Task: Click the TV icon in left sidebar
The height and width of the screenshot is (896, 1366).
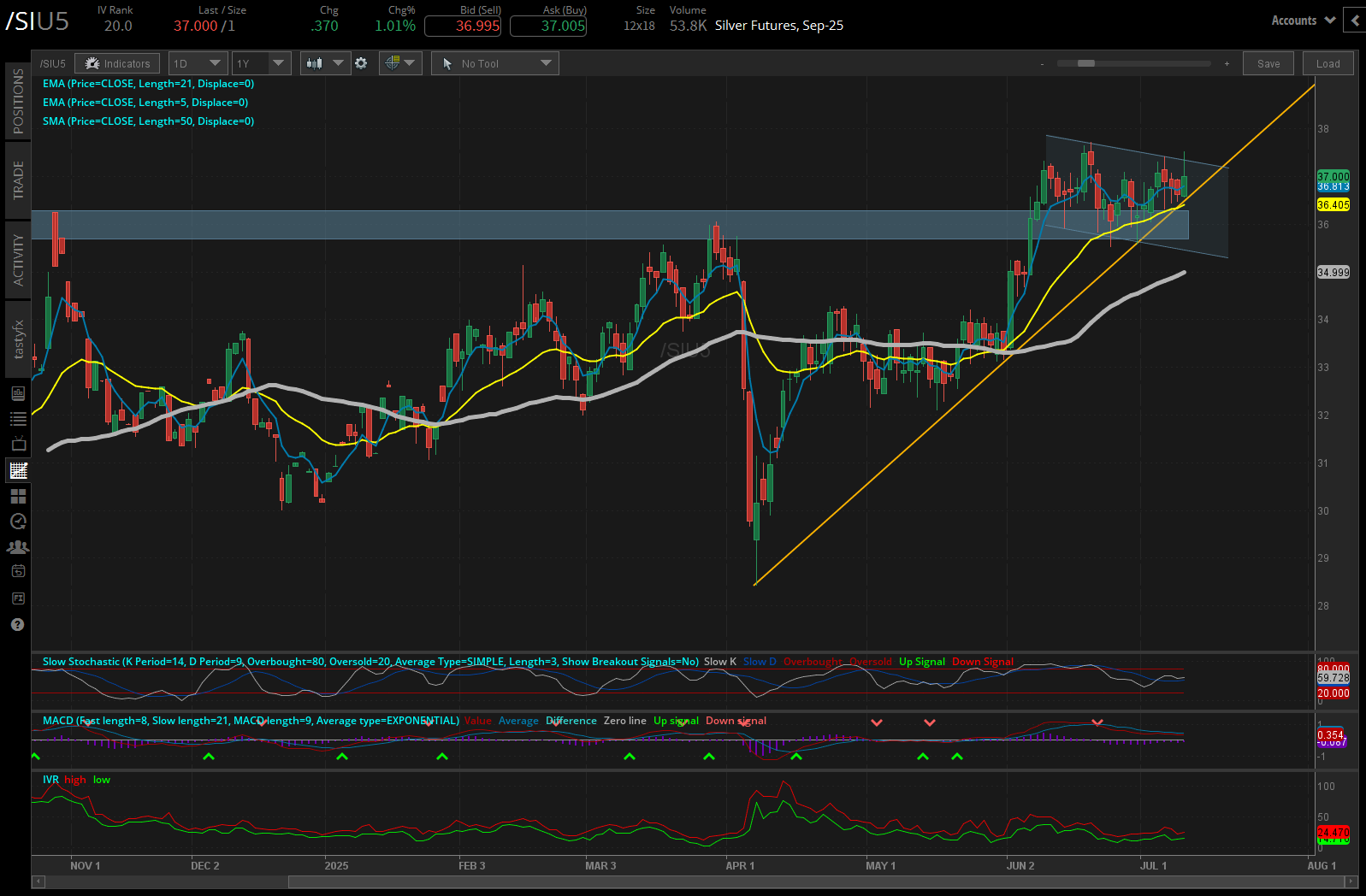Action: (x=18, y=445)
